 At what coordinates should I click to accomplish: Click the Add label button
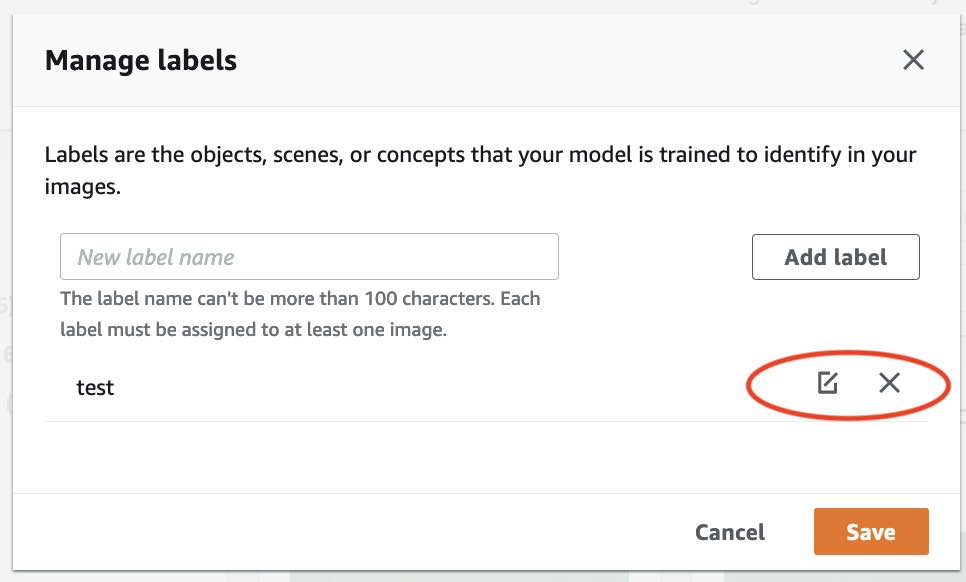click(835, 256)
